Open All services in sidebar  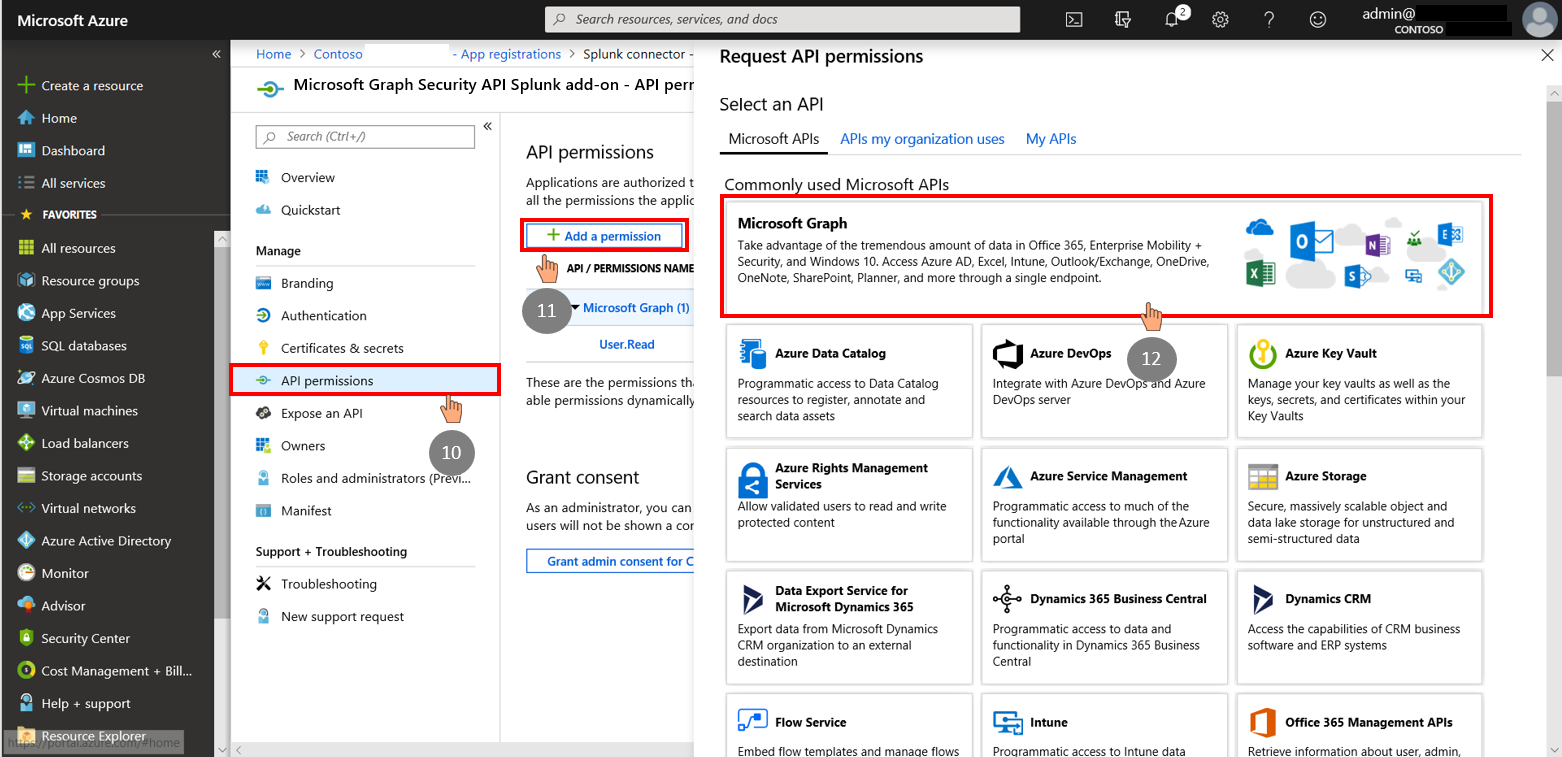(73, 183)
